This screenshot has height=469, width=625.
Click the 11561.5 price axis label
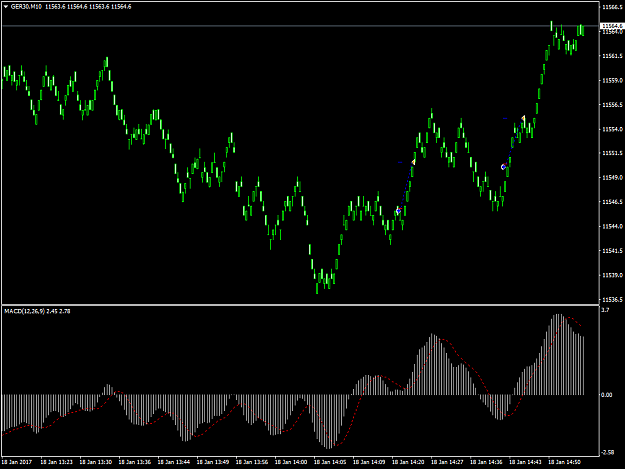(x=612, y=56)
